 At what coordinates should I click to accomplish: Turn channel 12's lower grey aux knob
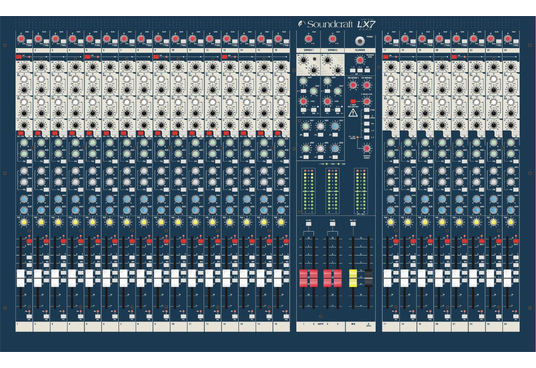tap(213, 182)
